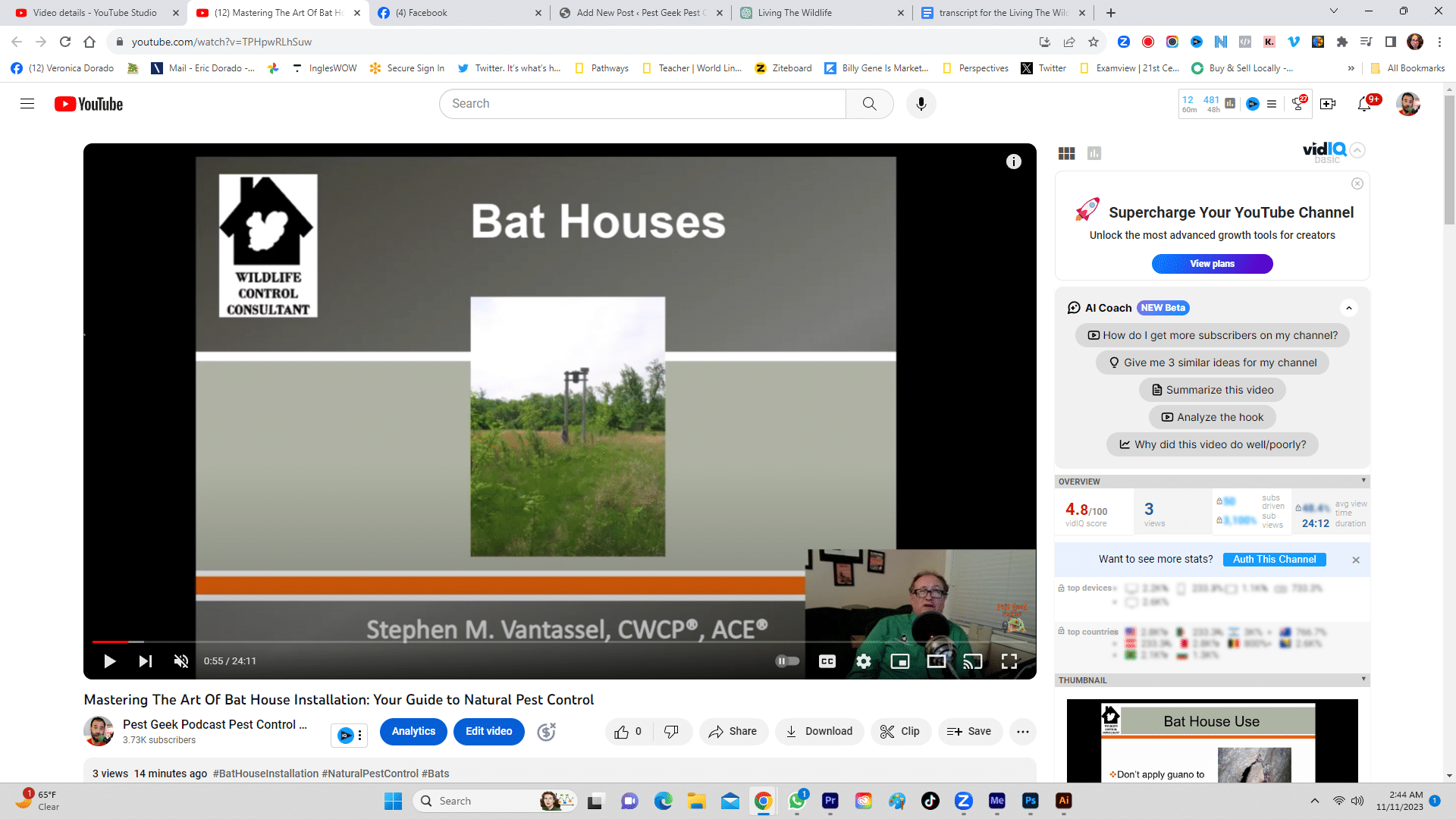Open the #BatHouseInstallation hashtag link
Screen dimensions: 1456x819
(267, 773)
